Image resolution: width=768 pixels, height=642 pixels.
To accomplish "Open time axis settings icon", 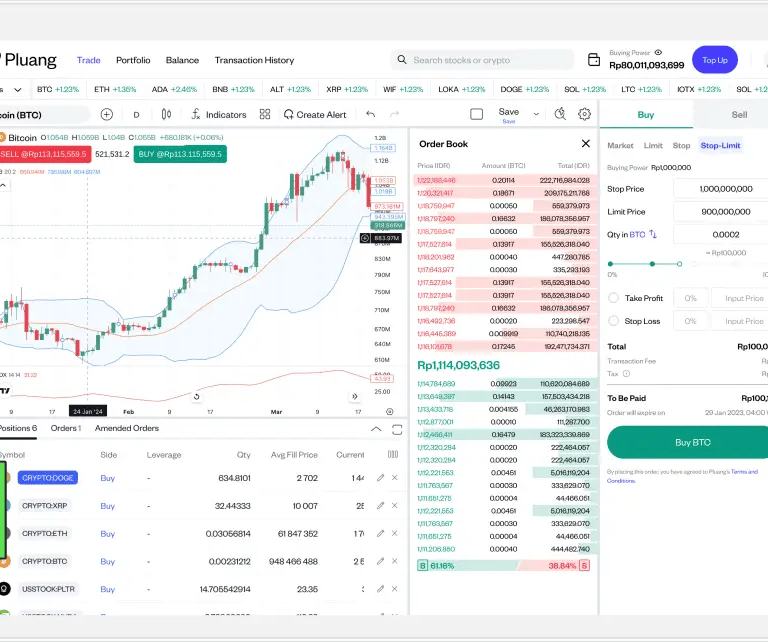I will click(390, 412).
